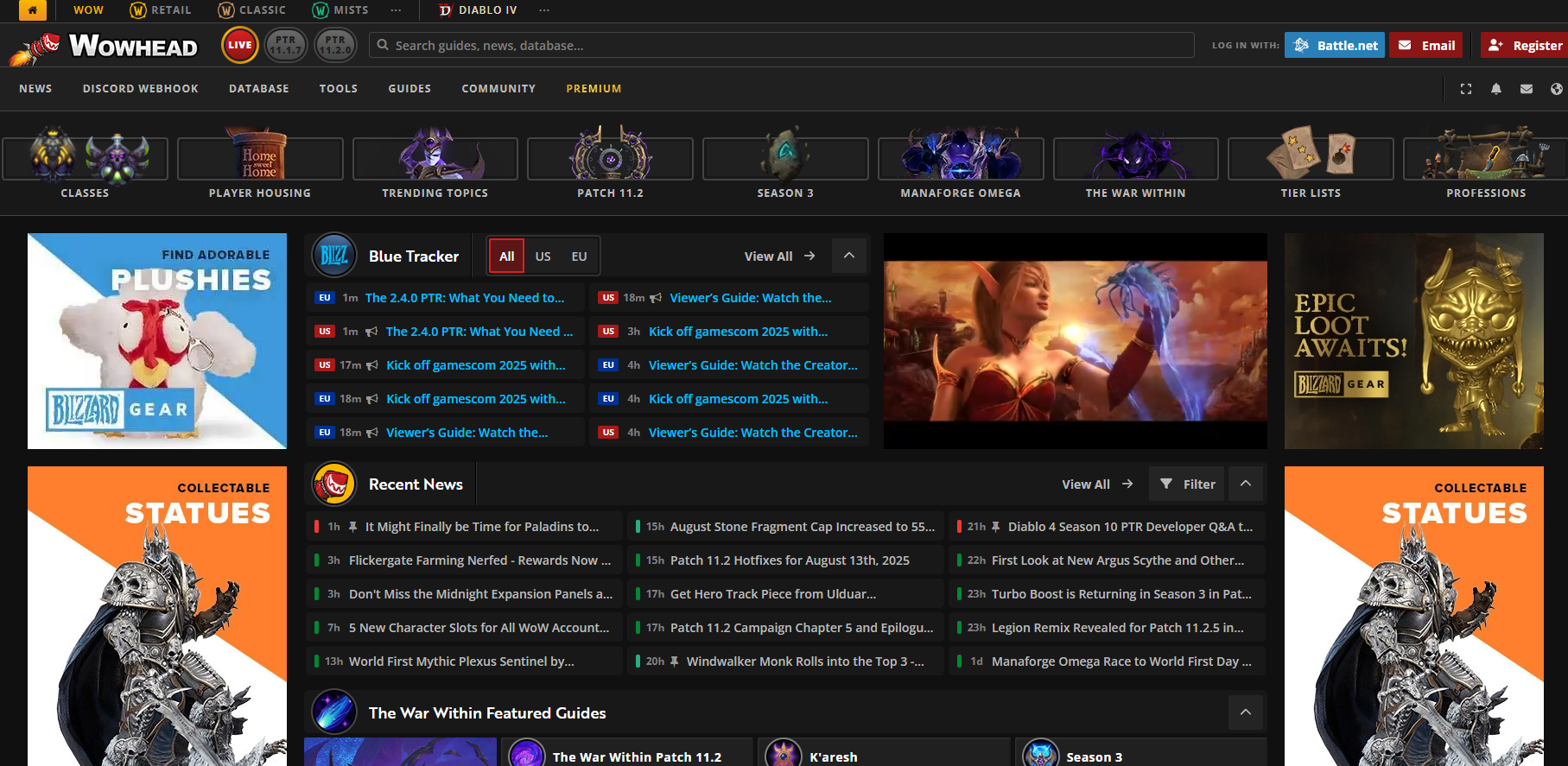Open 'Flickergate Farming Nerfed' news article

pos(479,560)
